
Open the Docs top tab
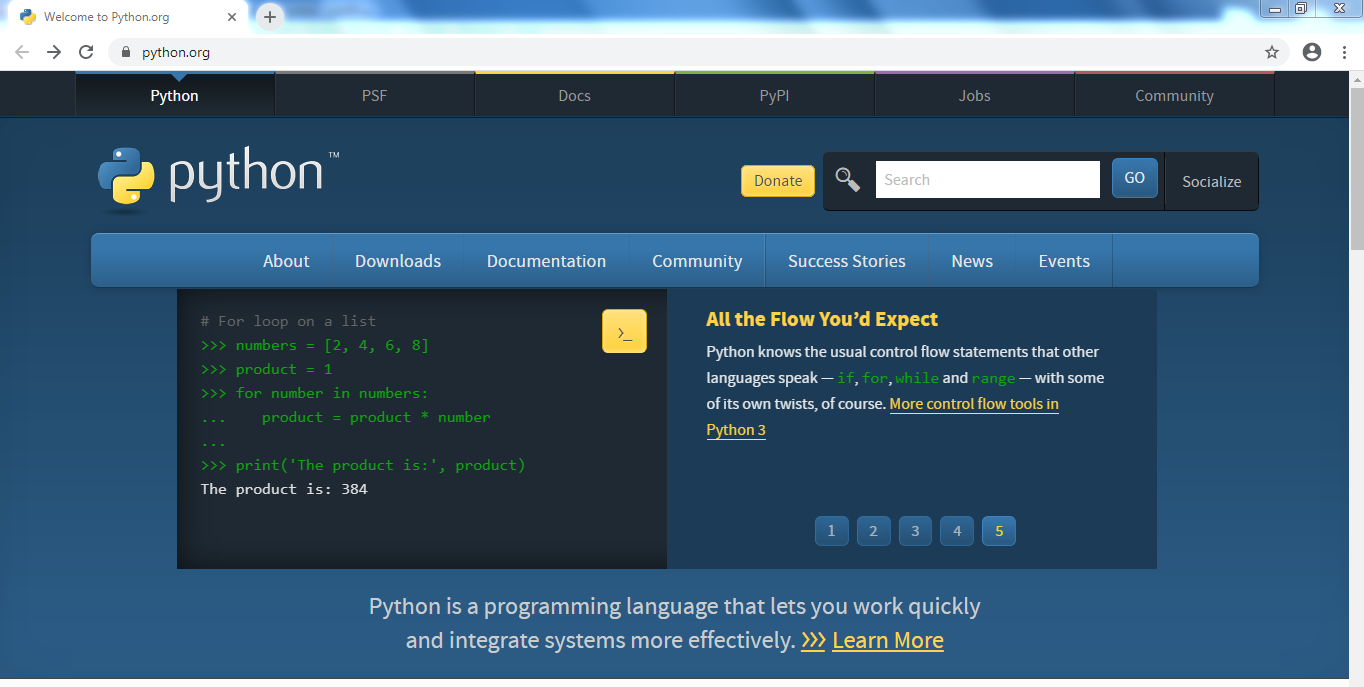(575, 96)
